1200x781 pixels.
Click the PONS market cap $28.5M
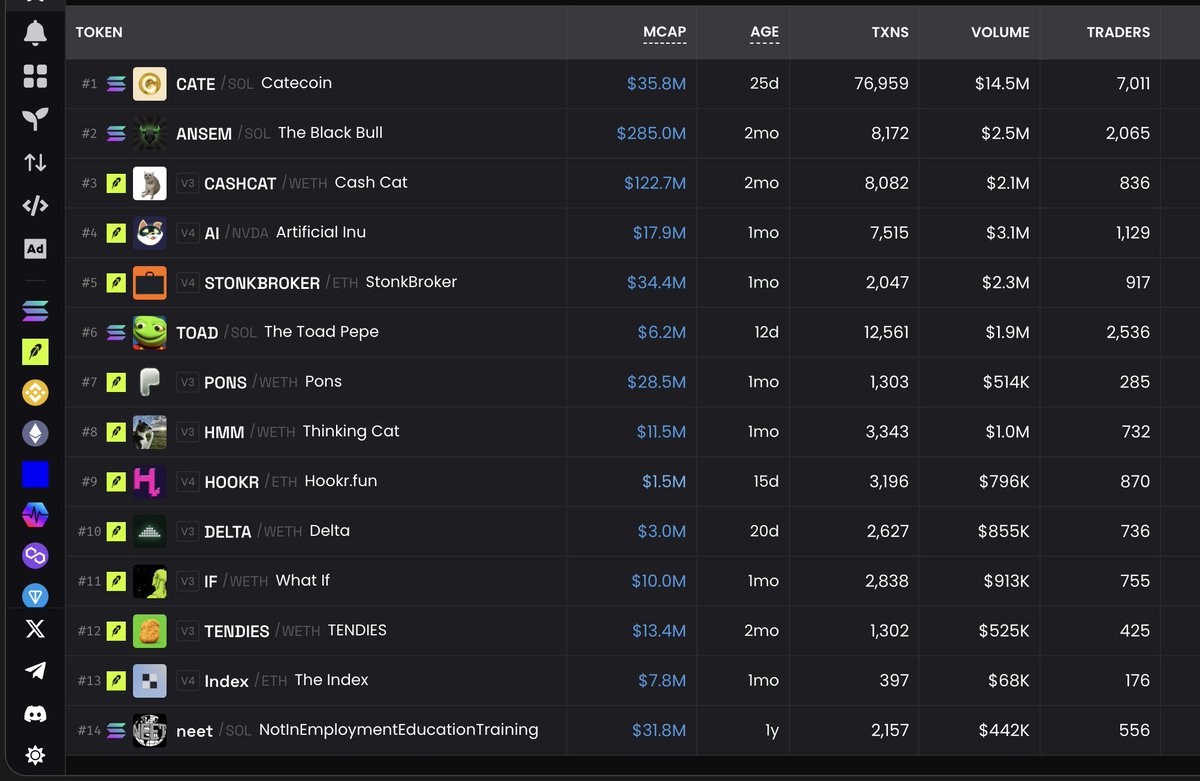(x=656, y=382)
